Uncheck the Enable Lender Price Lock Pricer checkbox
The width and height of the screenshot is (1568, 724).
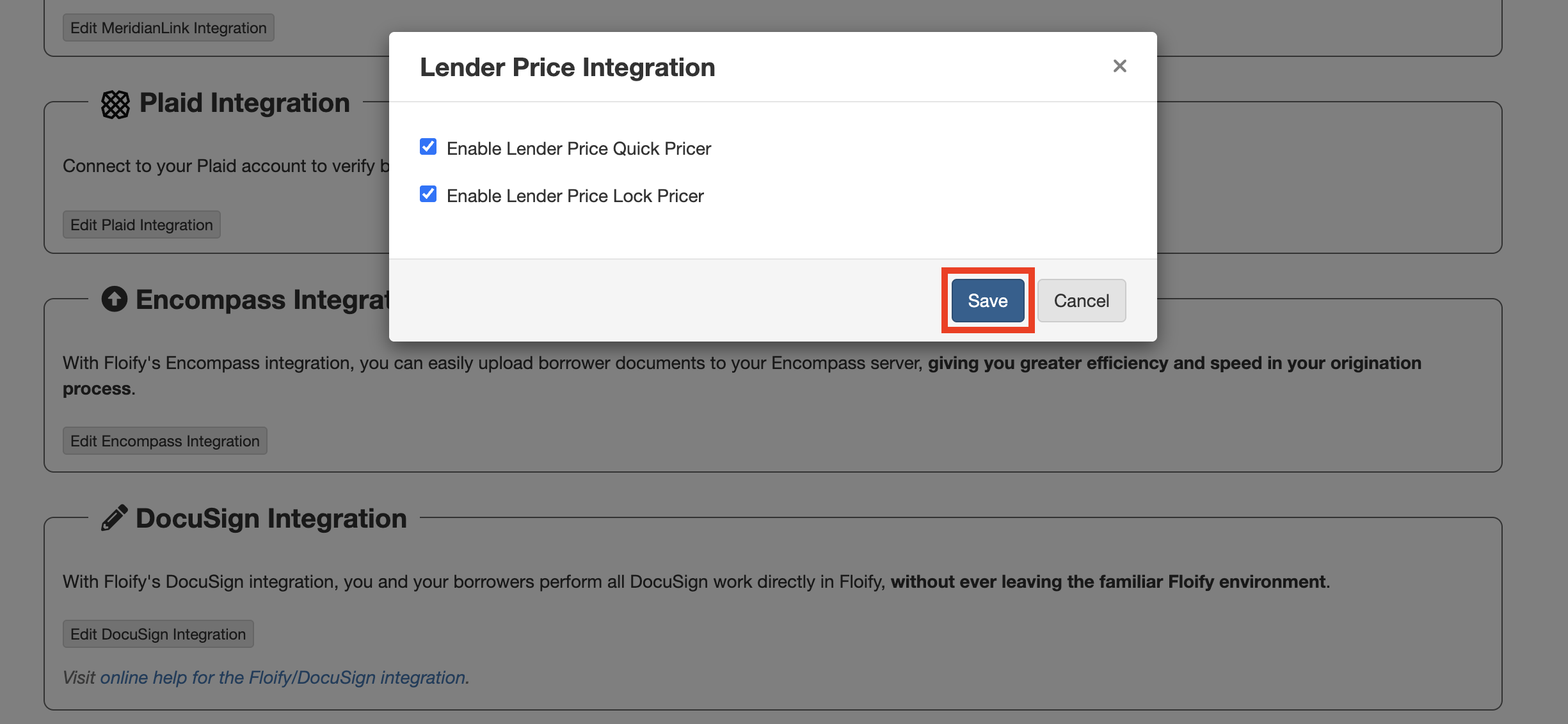tap(428, 194)
